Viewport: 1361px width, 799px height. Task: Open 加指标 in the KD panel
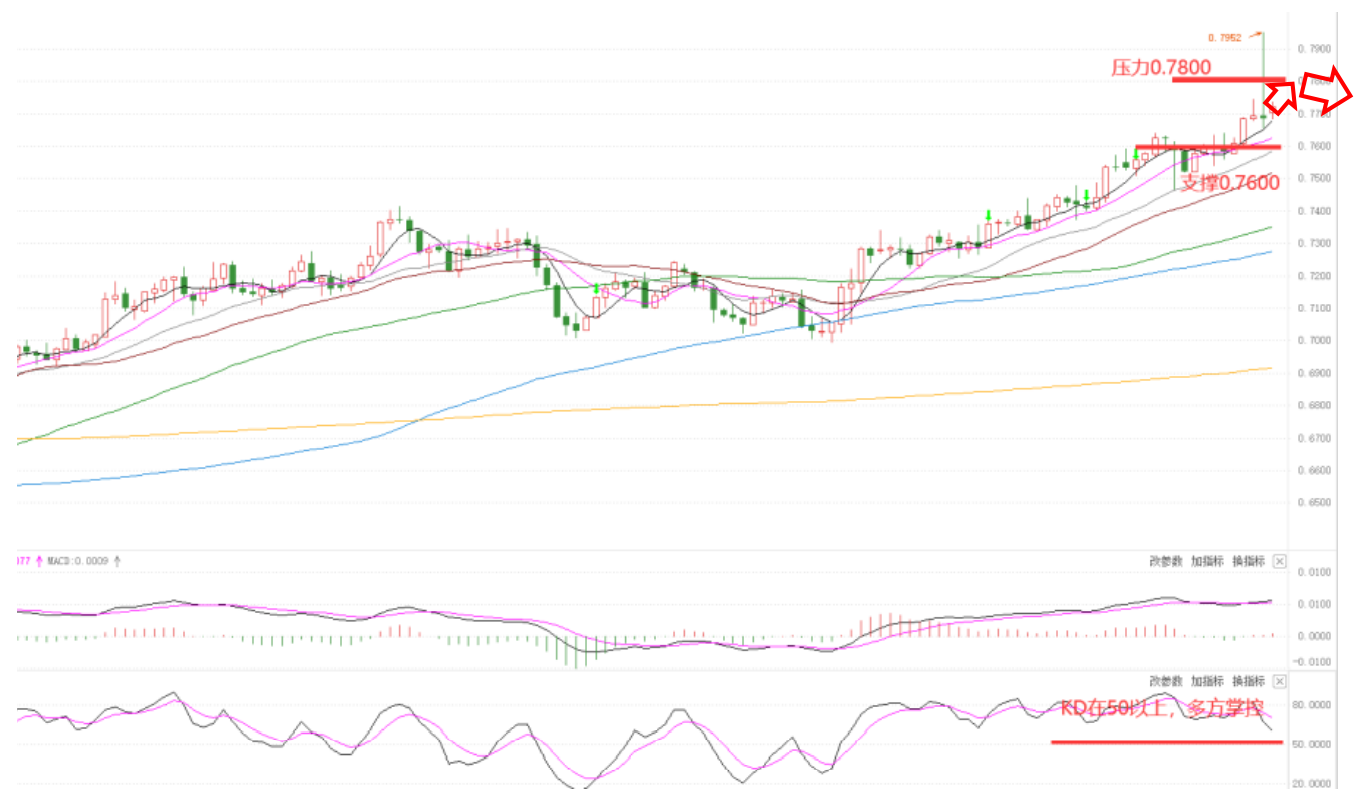[x=1207, y=681]
